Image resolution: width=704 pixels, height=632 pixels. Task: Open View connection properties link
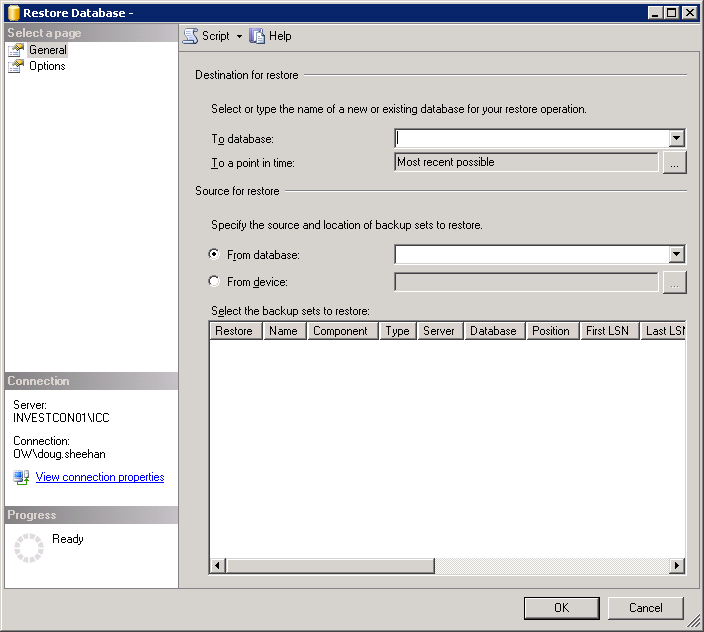(x=100, y=478)
